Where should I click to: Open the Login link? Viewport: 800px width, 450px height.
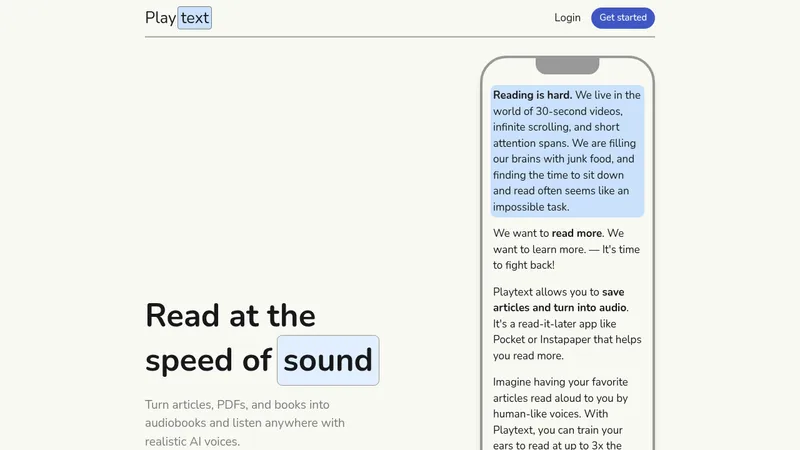tap(567, 18)
